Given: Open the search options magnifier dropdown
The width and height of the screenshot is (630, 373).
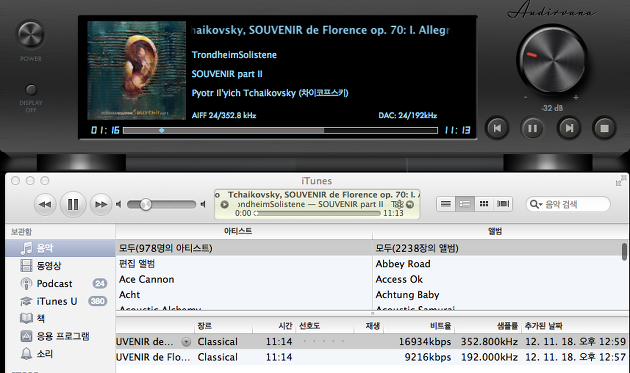Looking at the screenshot, I should click(x=536, y=204).
